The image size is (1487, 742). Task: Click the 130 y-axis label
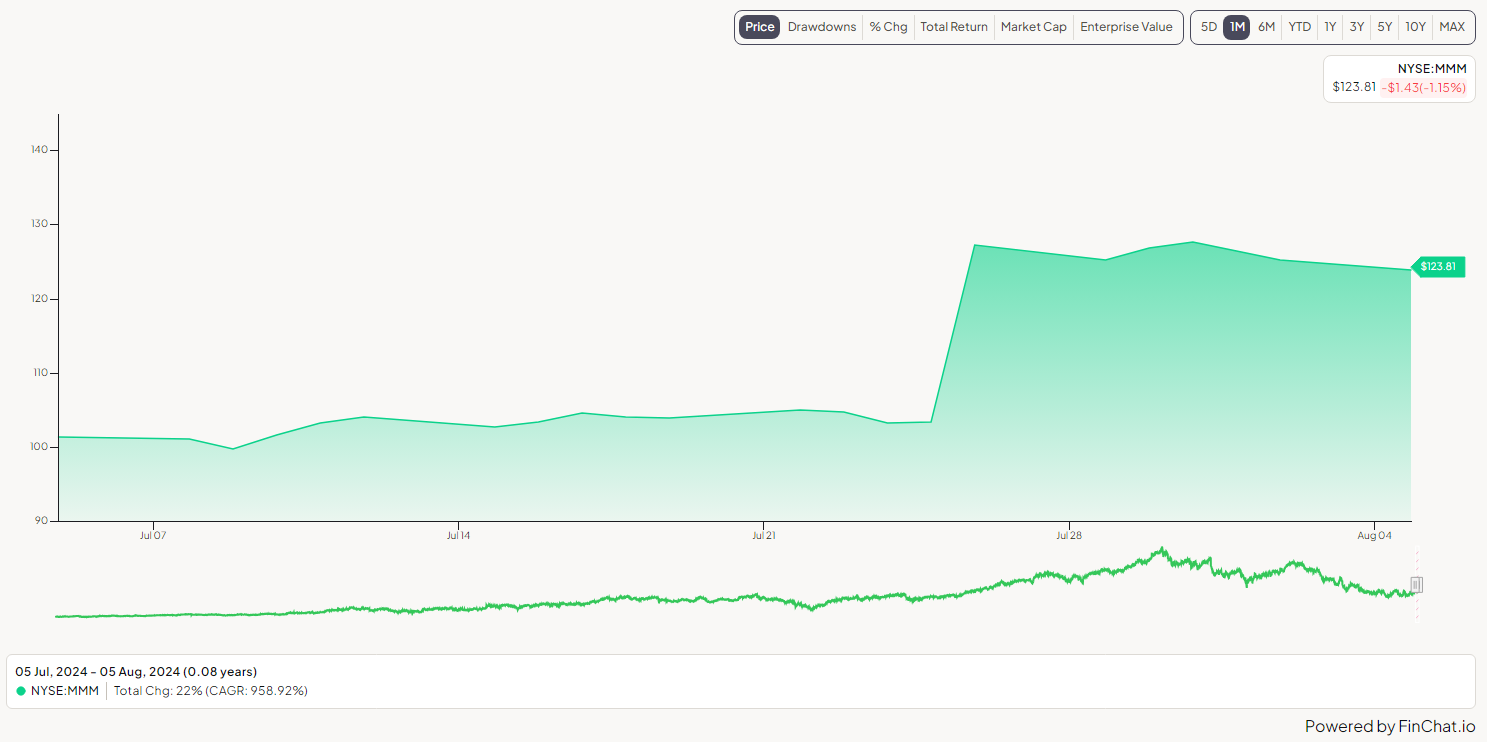(40, 224)
